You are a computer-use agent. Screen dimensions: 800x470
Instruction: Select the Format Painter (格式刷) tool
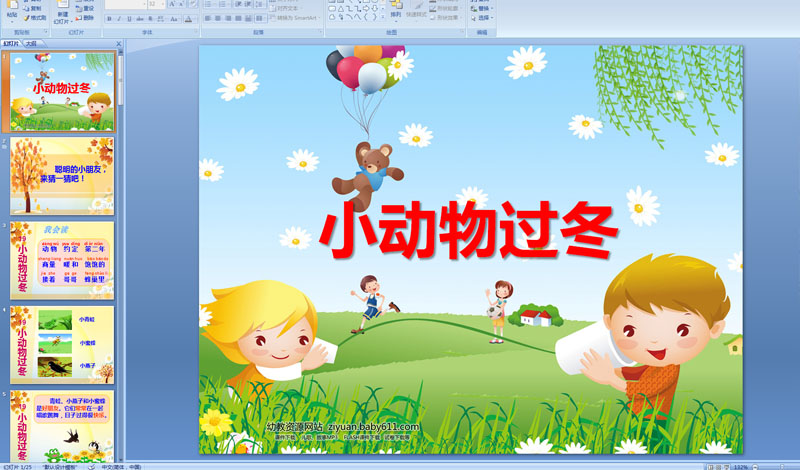coord(35,18)
